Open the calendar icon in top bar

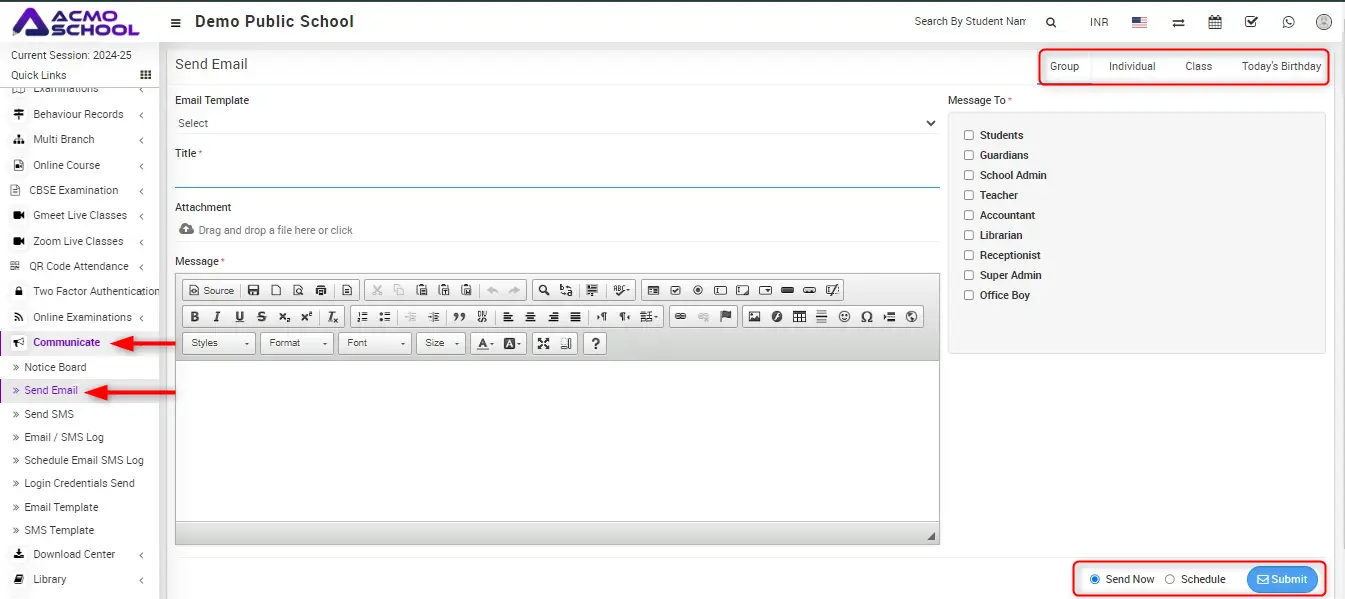1215,22
